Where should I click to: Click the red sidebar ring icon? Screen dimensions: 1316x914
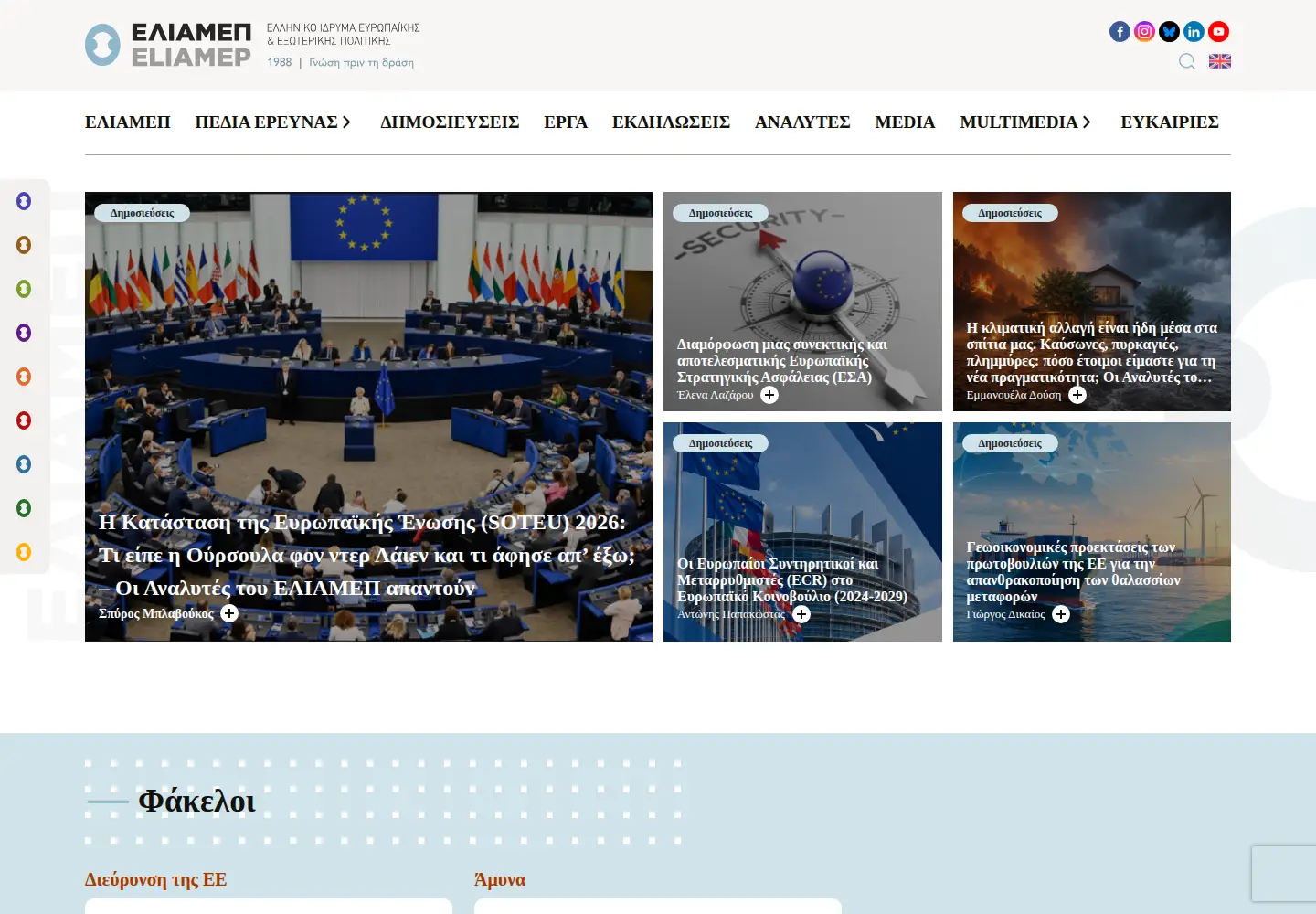[24, 420]
